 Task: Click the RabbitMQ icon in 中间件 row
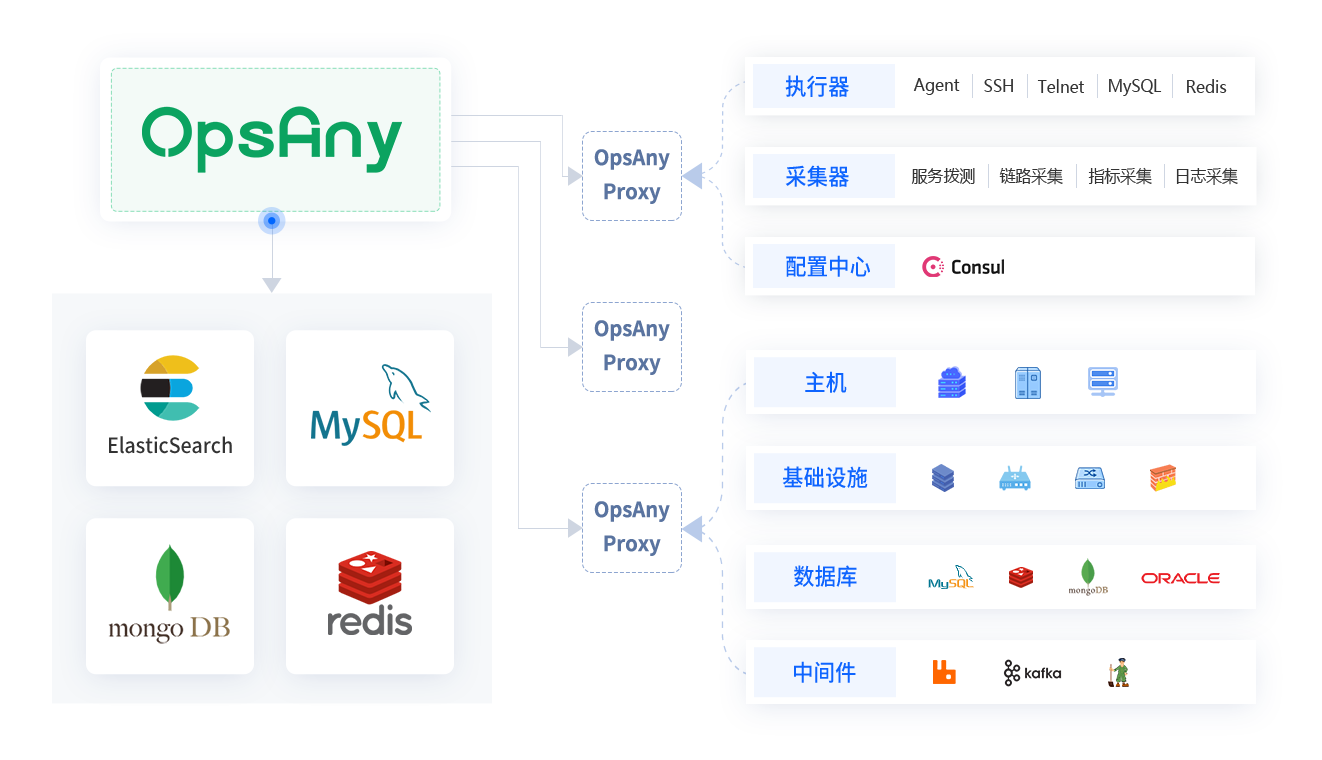944,672
